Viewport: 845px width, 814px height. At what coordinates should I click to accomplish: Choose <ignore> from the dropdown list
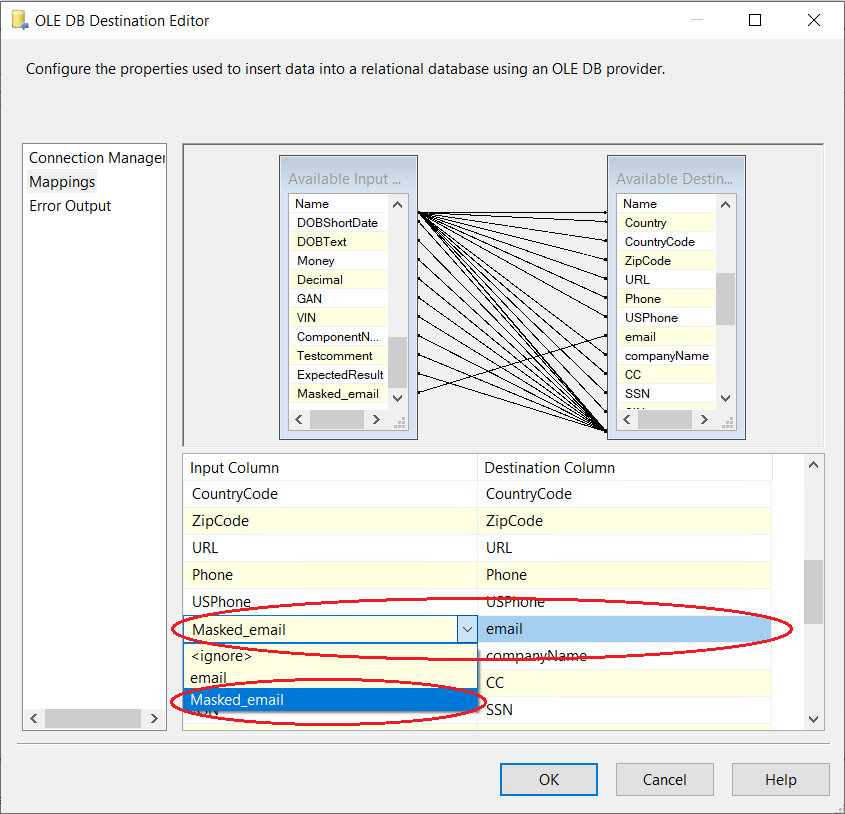click(221, 656)
